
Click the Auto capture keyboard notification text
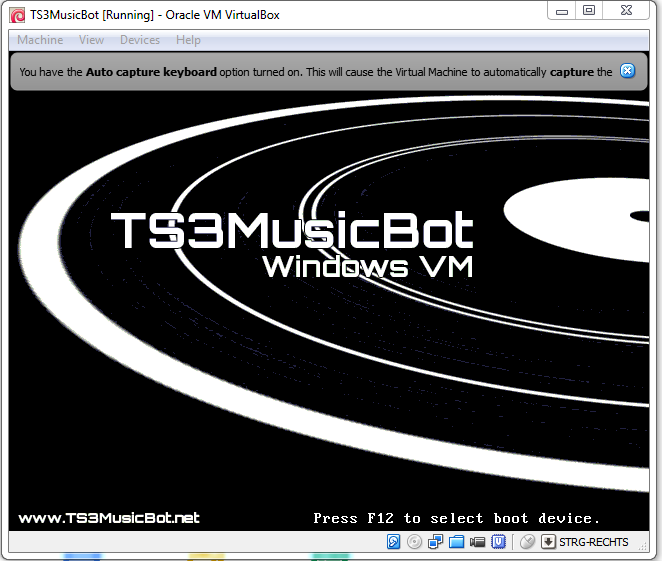coord(315,72)
